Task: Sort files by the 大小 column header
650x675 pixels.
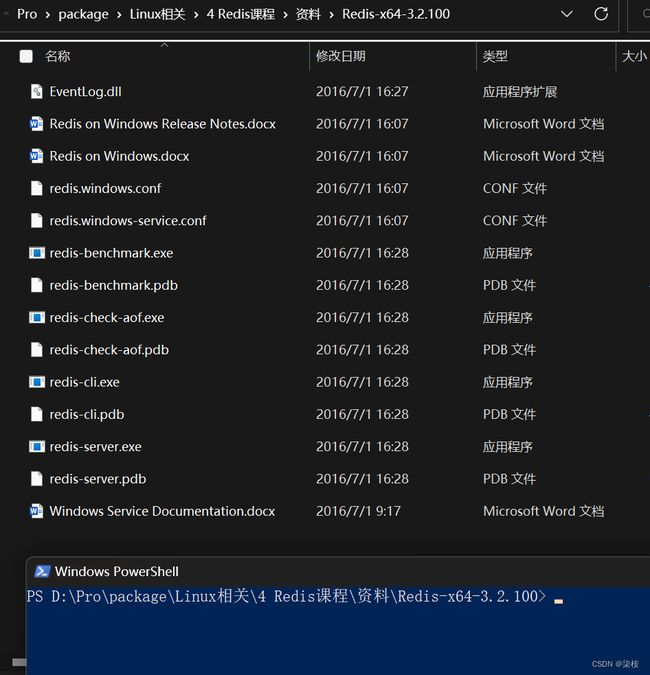Action: (634, 56)
